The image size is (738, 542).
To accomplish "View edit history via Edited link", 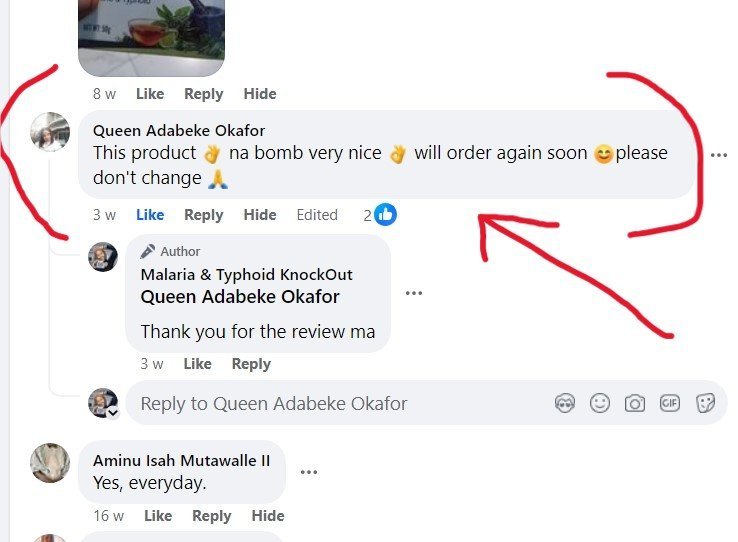I will coord(317,215).
